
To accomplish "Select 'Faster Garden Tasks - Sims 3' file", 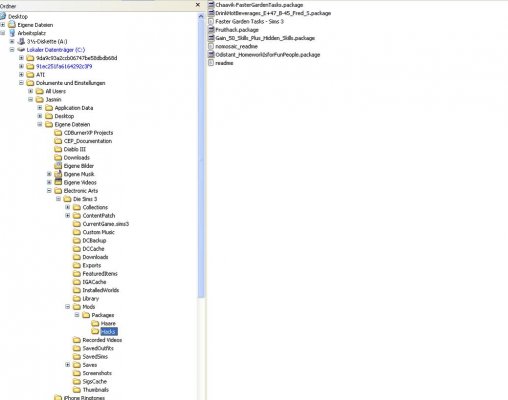I will click(249, 21).
